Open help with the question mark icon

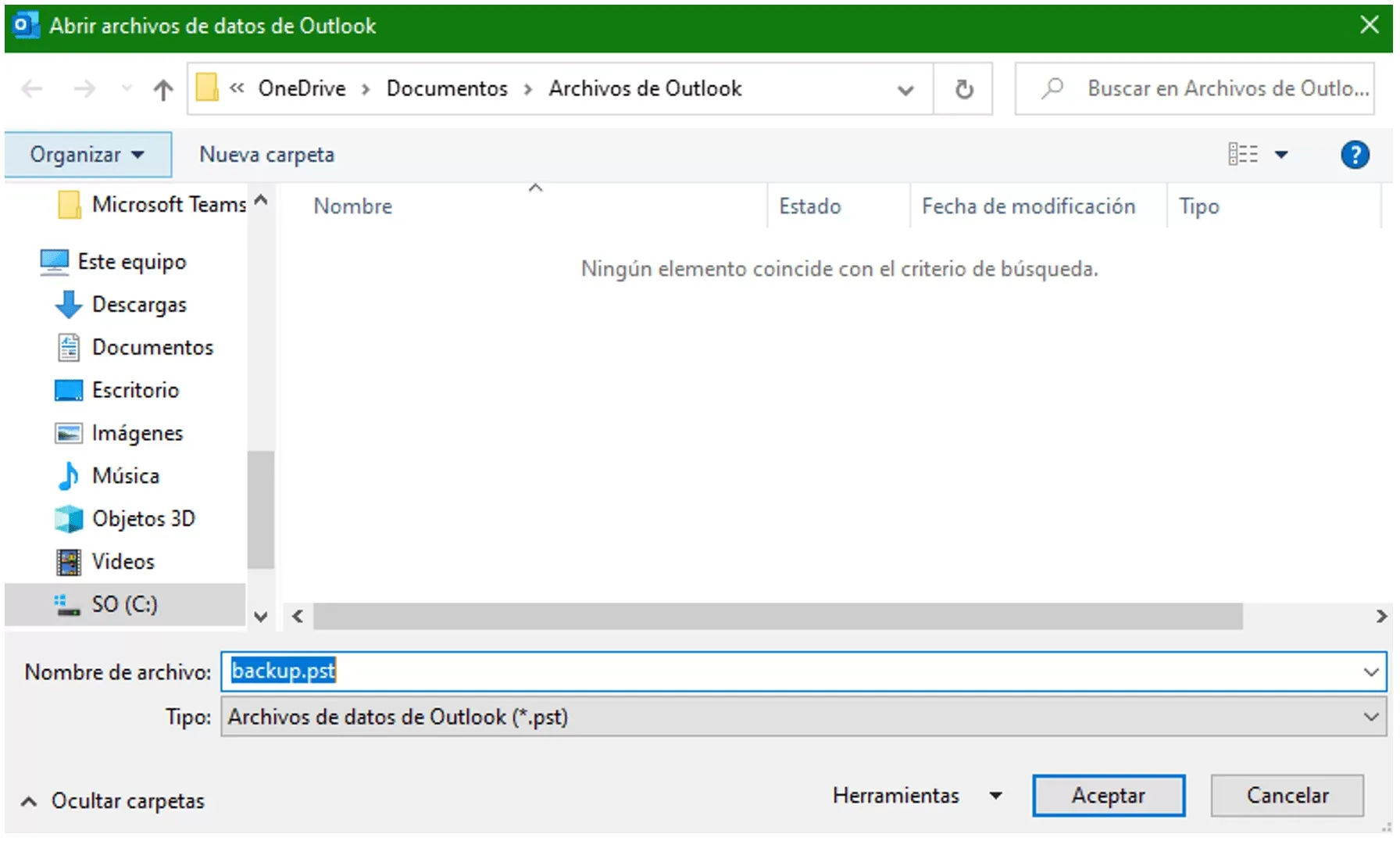click(x=1355, y=154)
